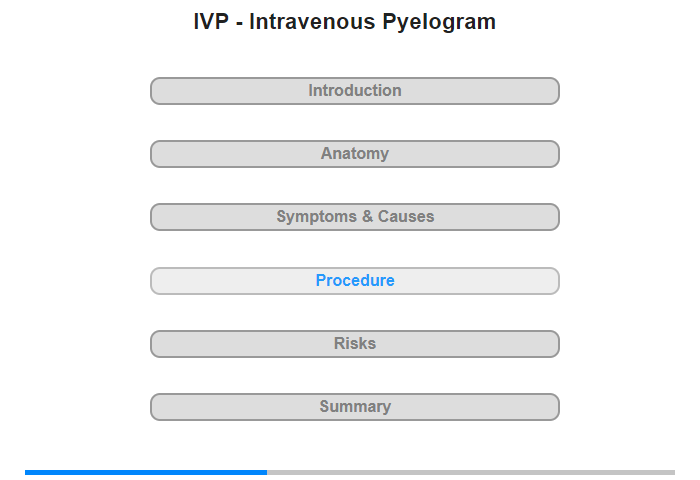This screenshot has width=700, height=480.
Task: Click the ampersand in Symptoms & Causes
Action: click(x=367, y=217)
